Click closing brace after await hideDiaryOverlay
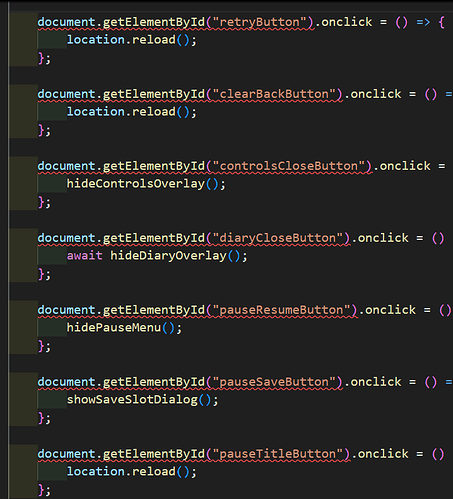The width and height of the screenshot is (453, 499). click(41, 274)
